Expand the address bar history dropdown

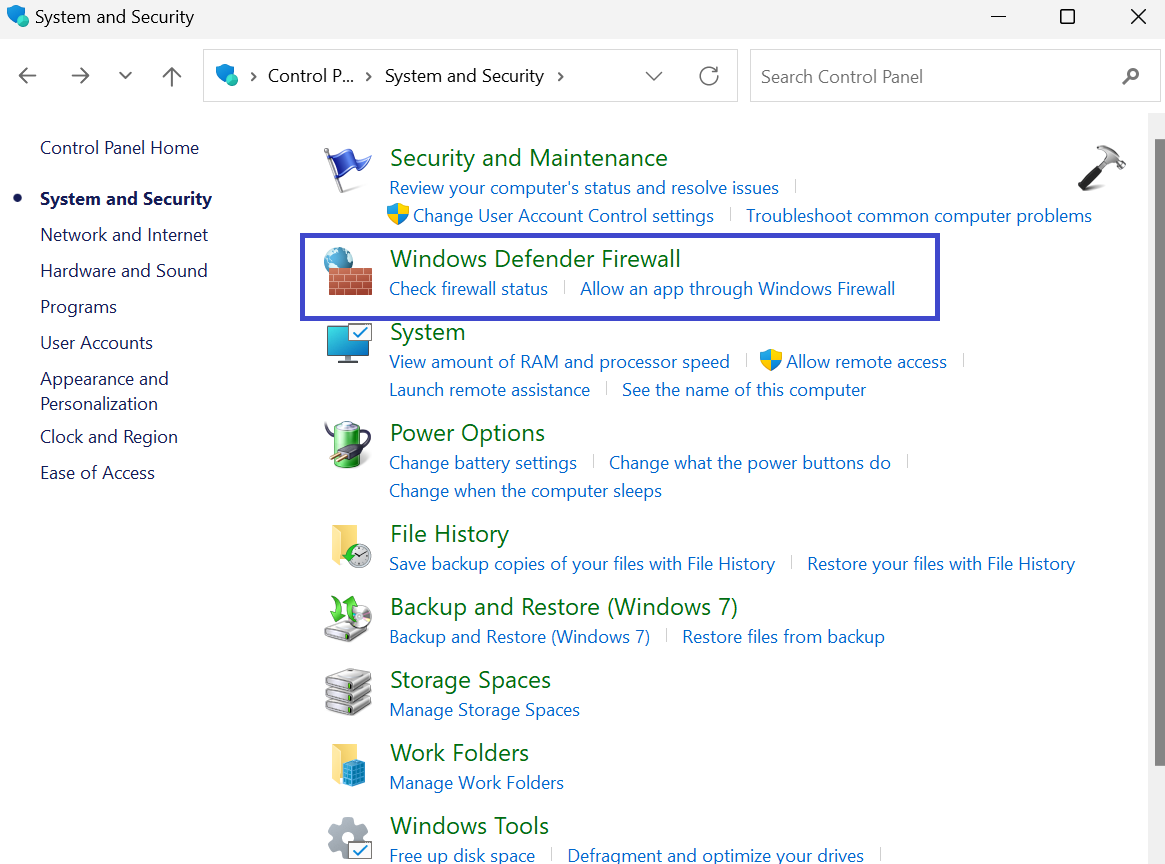coord(654,76)
